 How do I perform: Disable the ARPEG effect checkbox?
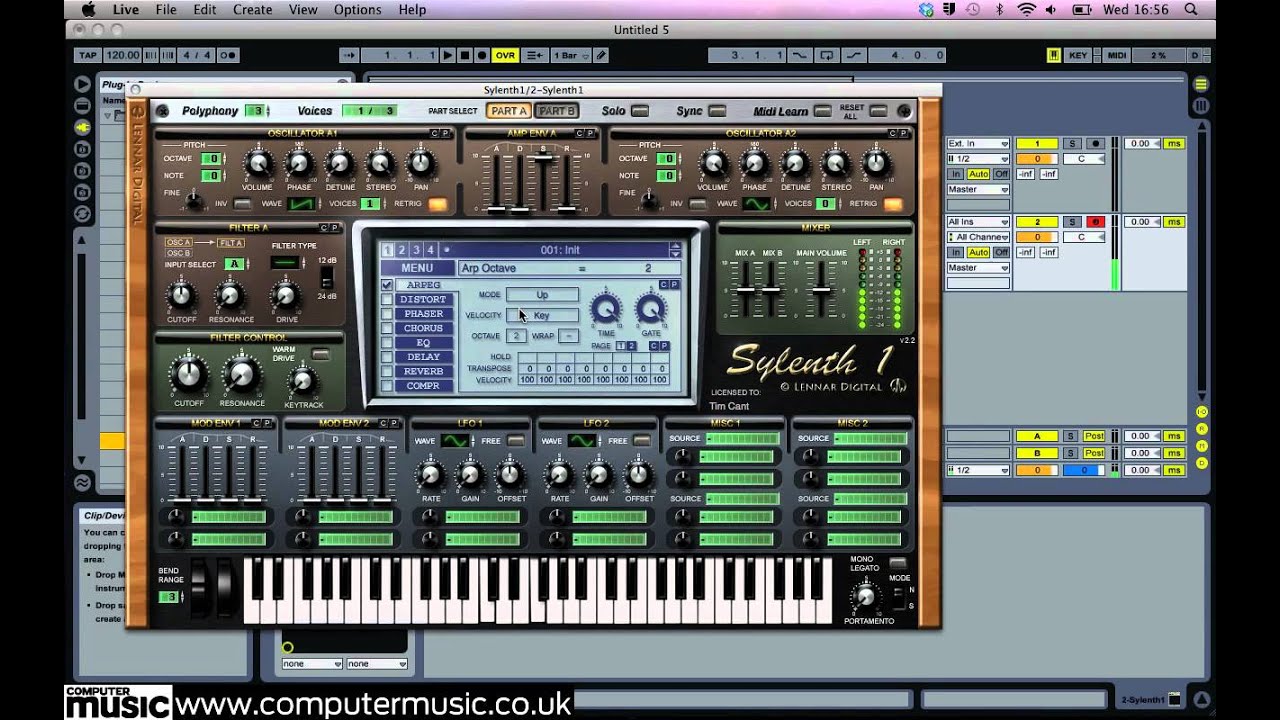pyautogui.click(x=387, y=285)
